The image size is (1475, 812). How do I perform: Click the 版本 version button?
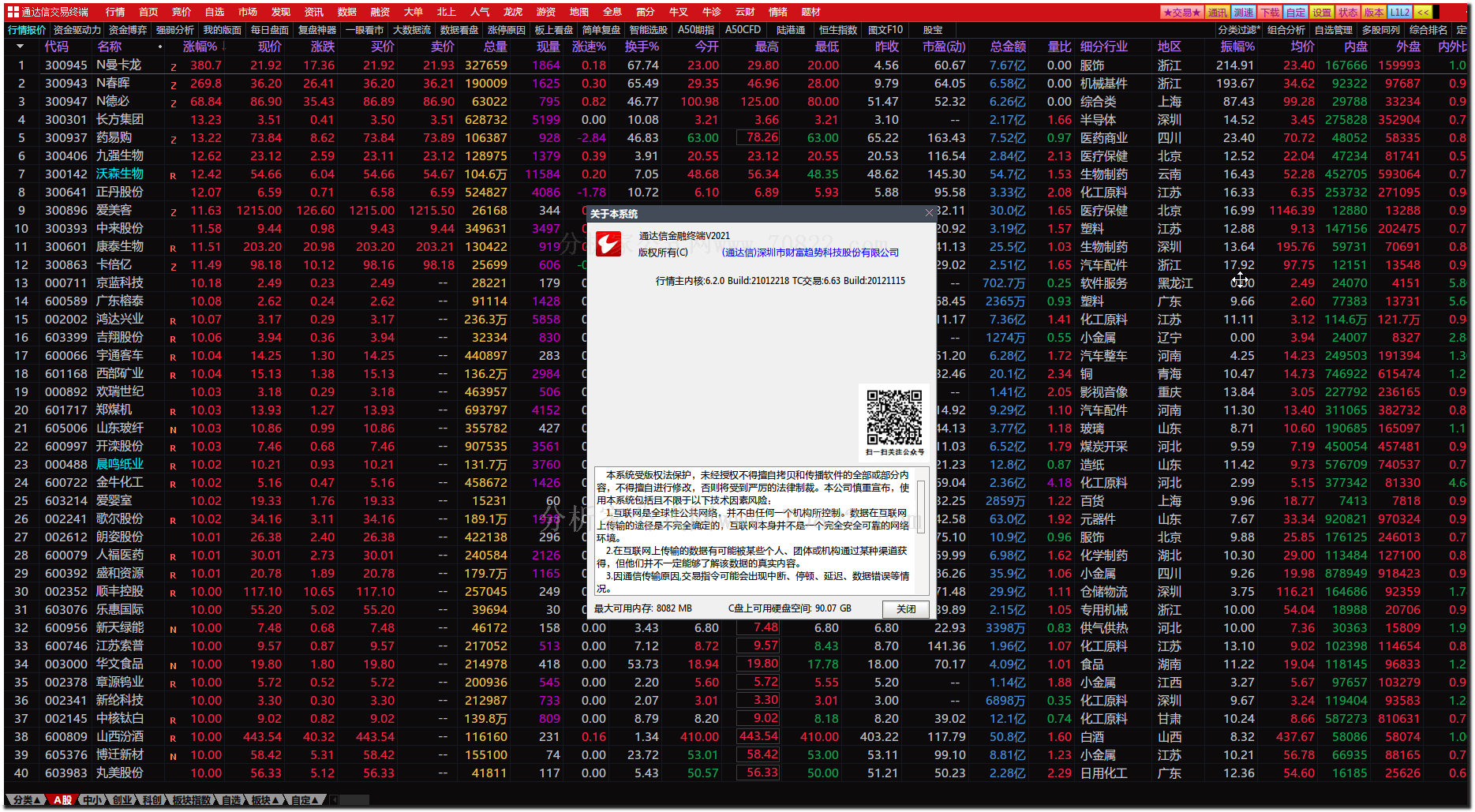pyautogui.click(x=1374, y=12)
